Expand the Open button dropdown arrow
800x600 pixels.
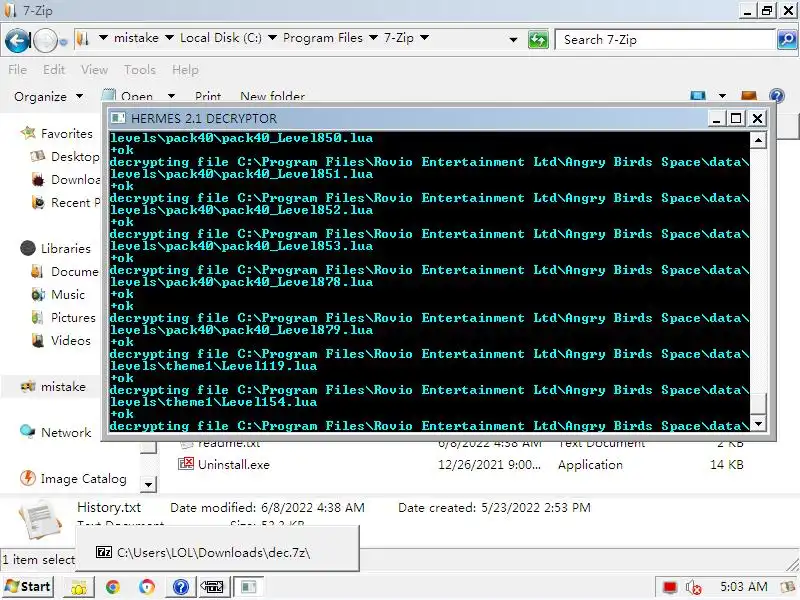point(171,96)
